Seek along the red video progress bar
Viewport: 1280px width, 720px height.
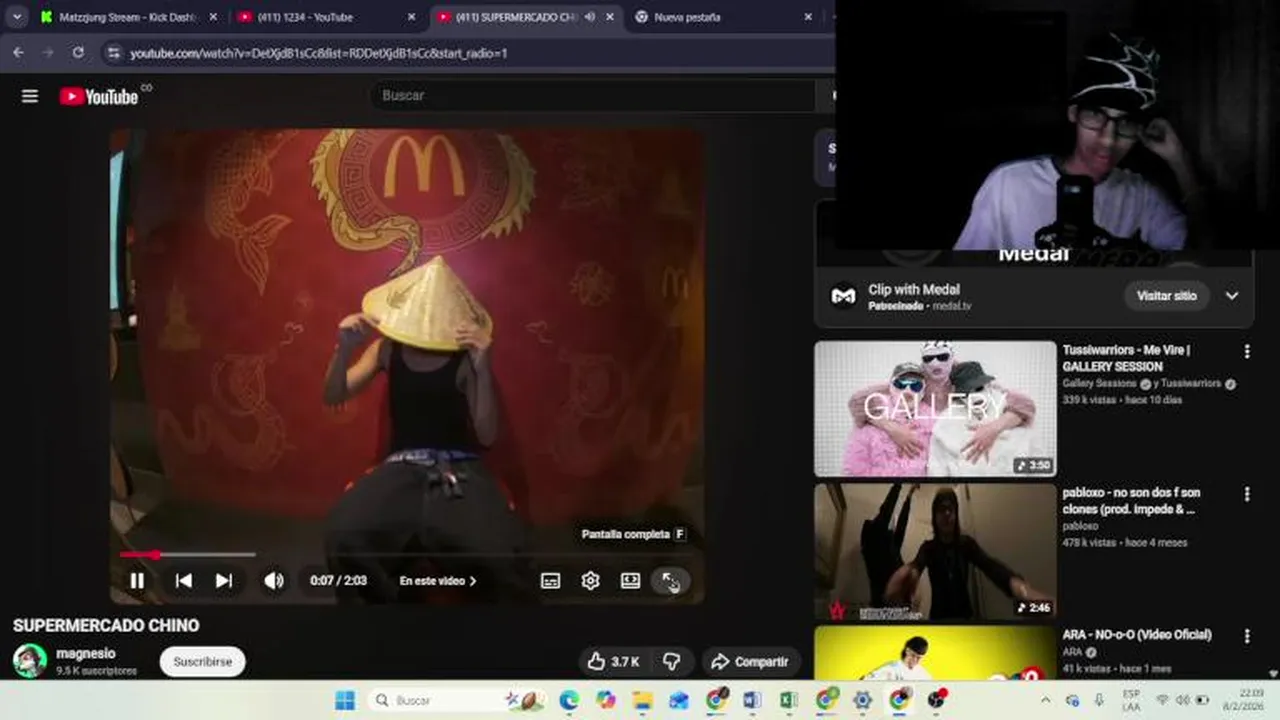(x=408, y=554)
